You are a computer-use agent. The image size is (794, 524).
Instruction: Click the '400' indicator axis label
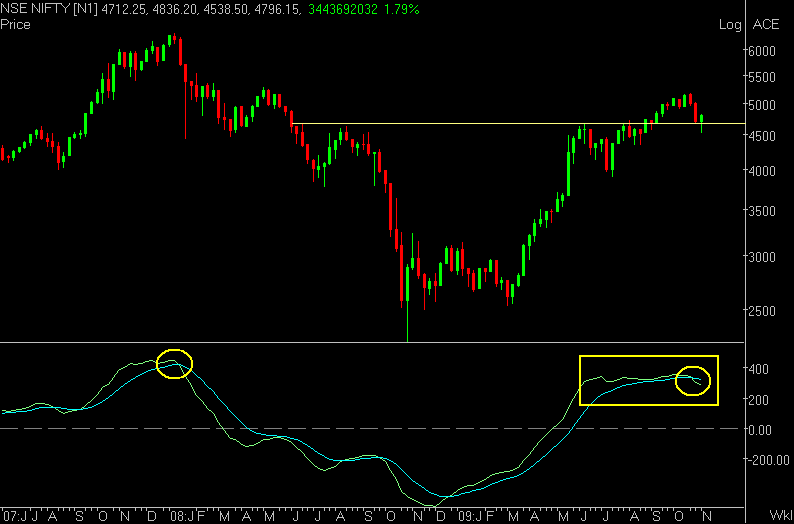pyautogui.click(x=758, y=368)
